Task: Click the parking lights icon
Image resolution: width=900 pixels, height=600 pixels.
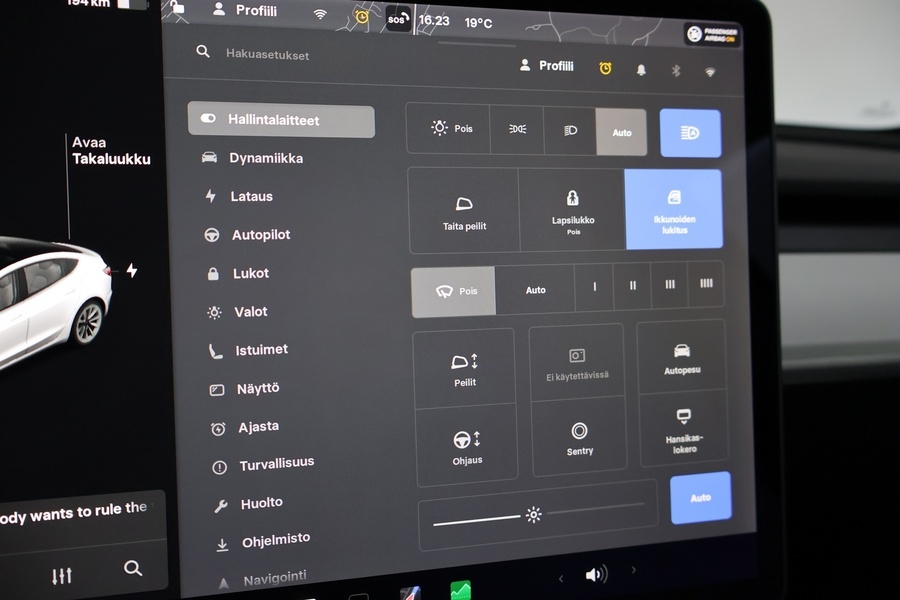Action: pos(517,129)
